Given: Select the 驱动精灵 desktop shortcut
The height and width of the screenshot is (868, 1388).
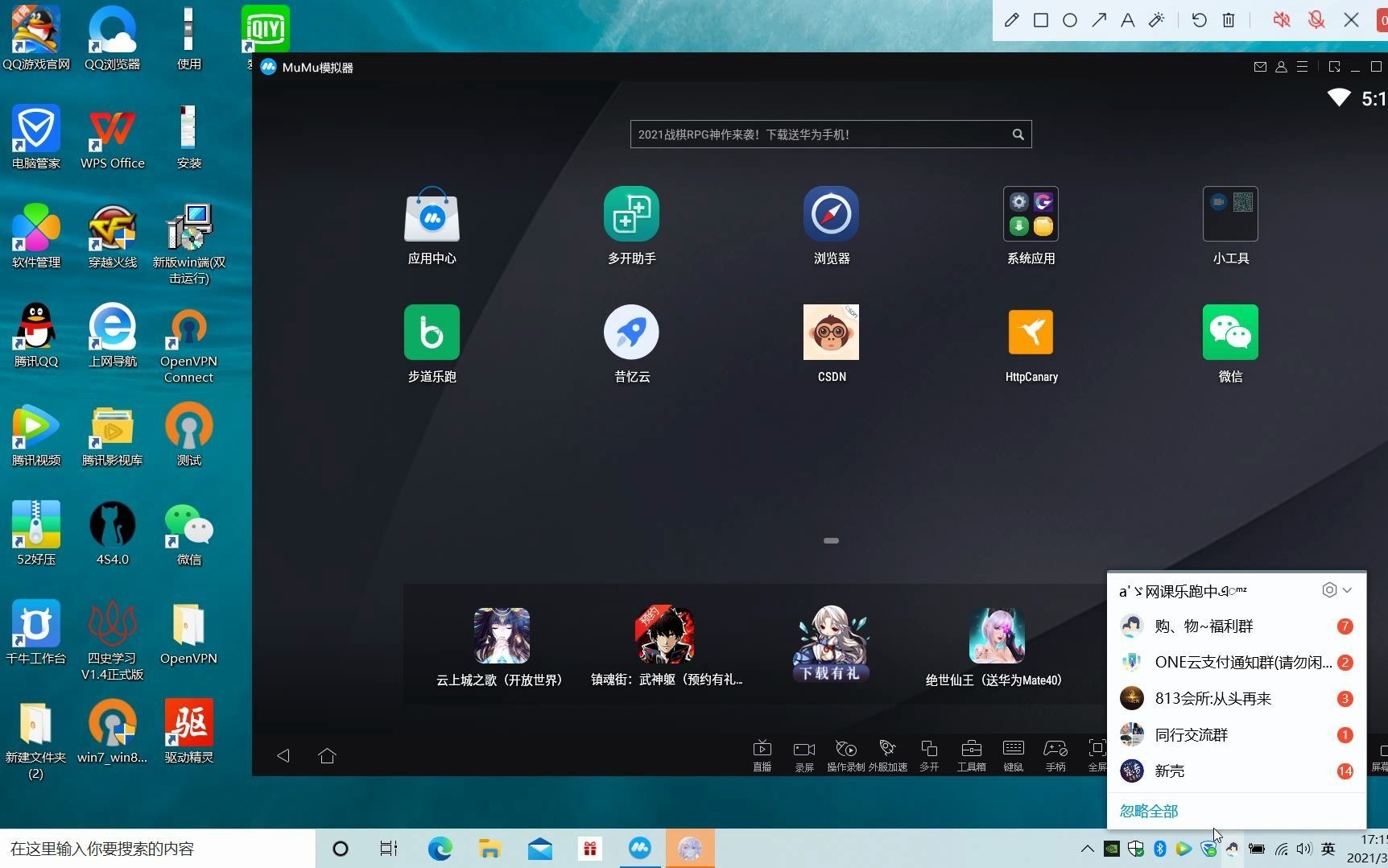Looking at the screenshot, I should [x=188, y=732].
